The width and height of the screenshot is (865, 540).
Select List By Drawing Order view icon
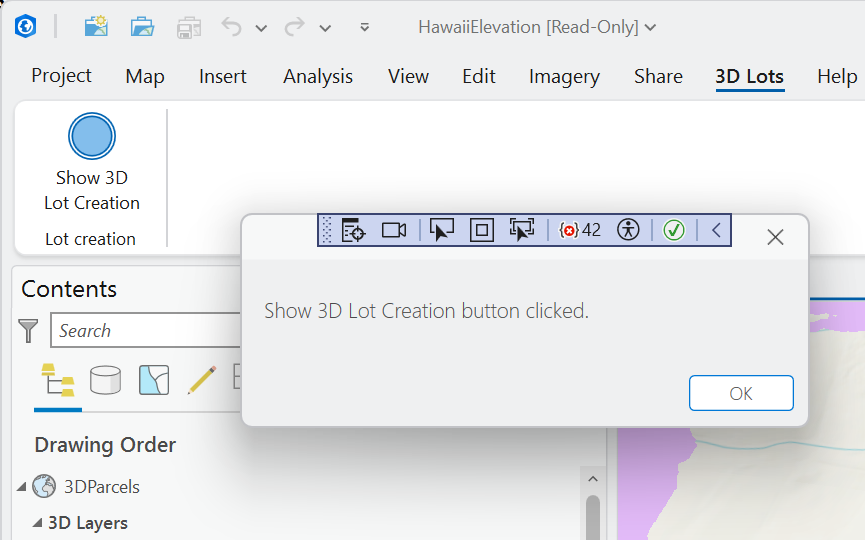coord(58,380)
